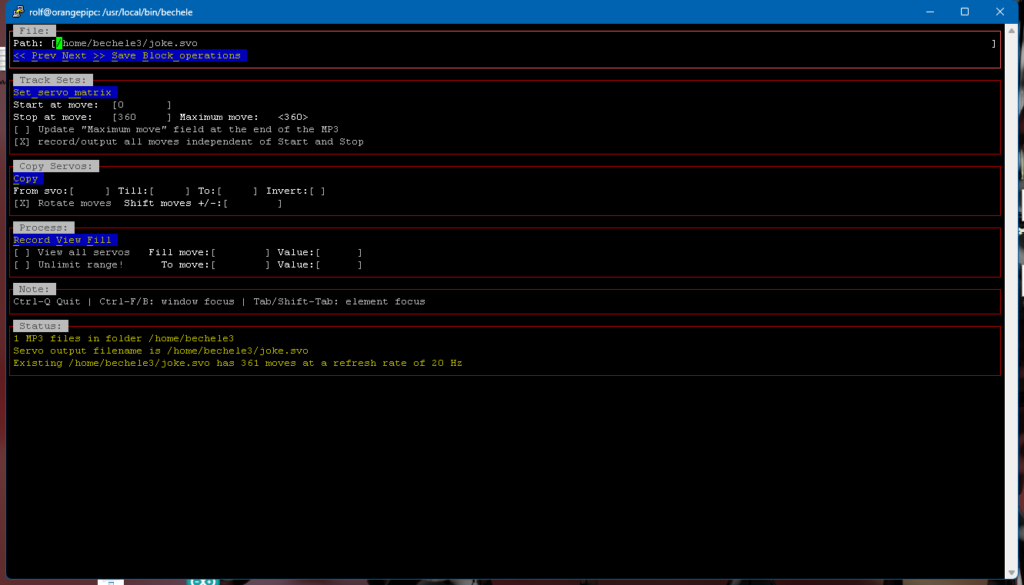
Task: Click the View button in Process section
Action: [69, 240]
